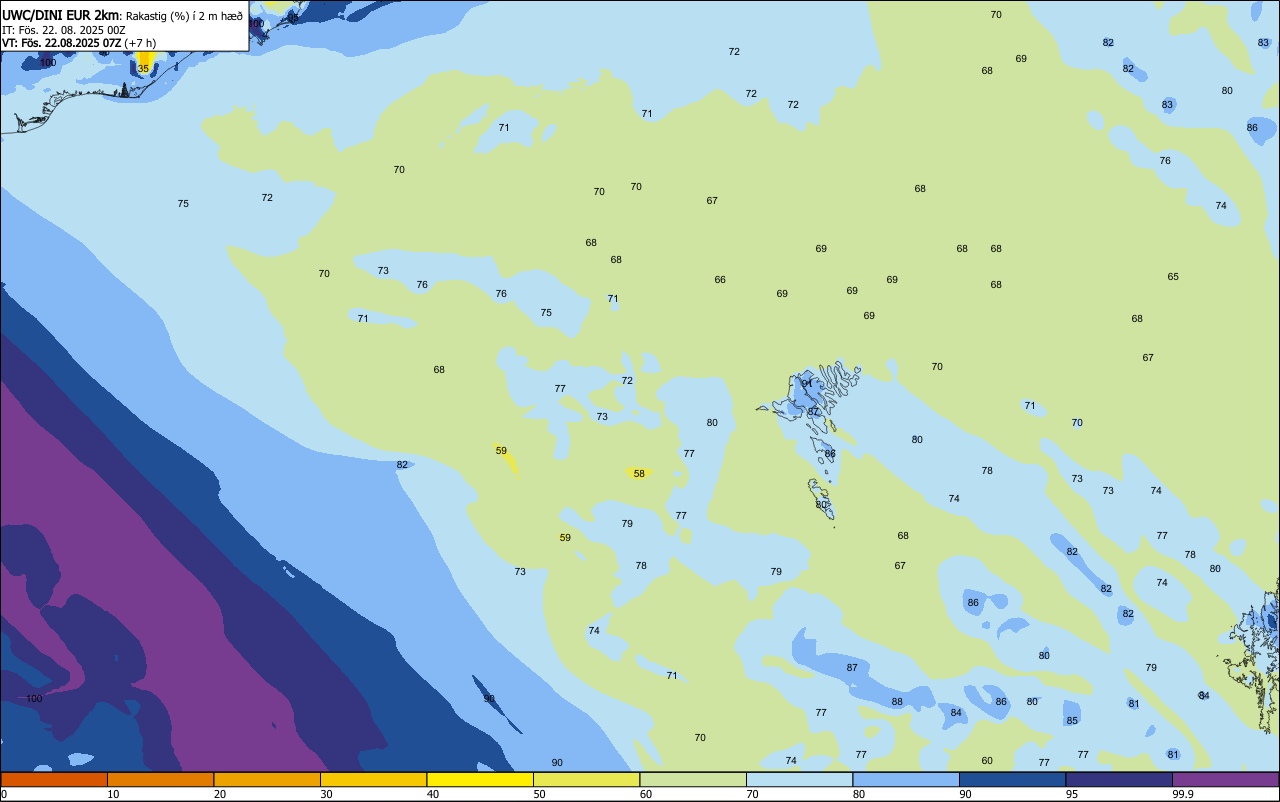Click the legend scale label 40
Image resolution: width=1280 pixels, height=802 pixels.
[x=433, y=794]
